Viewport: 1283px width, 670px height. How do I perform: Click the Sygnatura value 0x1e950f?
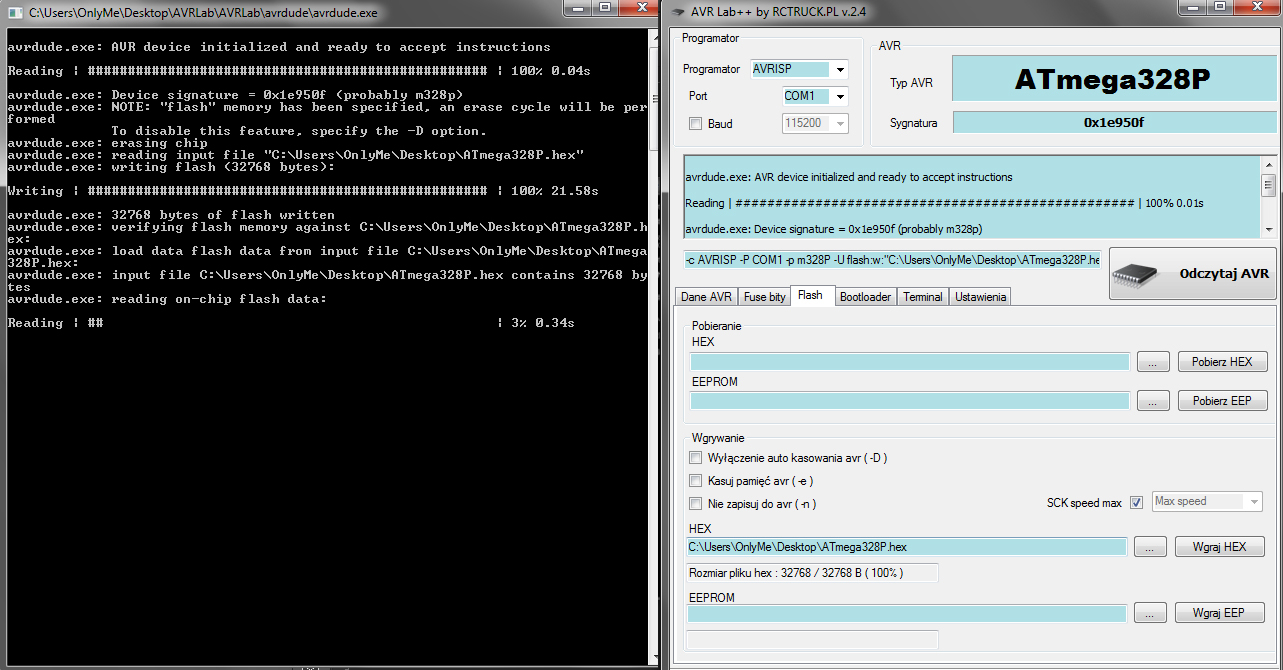tap(1113, 122)
